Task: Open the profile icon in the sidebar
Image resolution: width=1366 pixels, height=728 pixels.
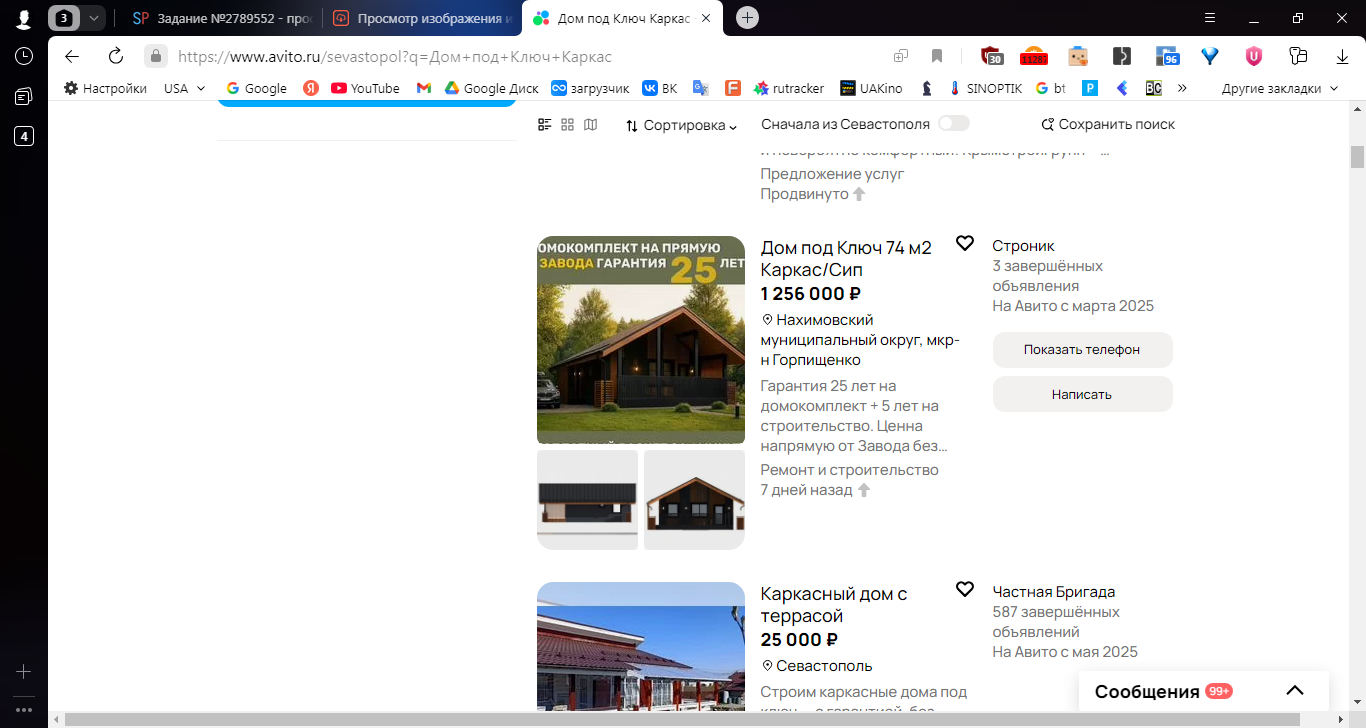Action: pos(24,18)
